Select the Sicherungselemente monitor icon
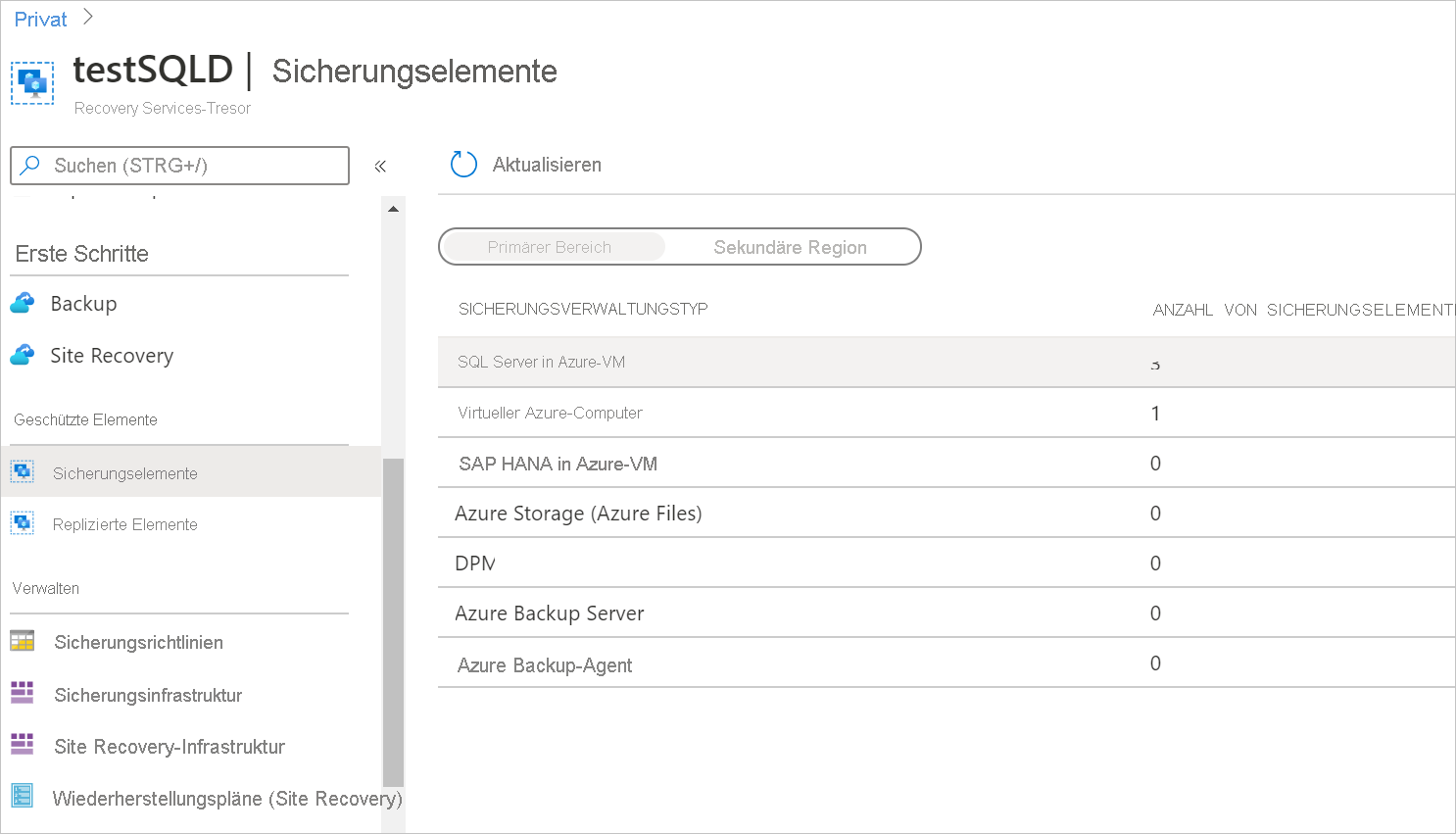1456x834 pixels. [21, 471]
